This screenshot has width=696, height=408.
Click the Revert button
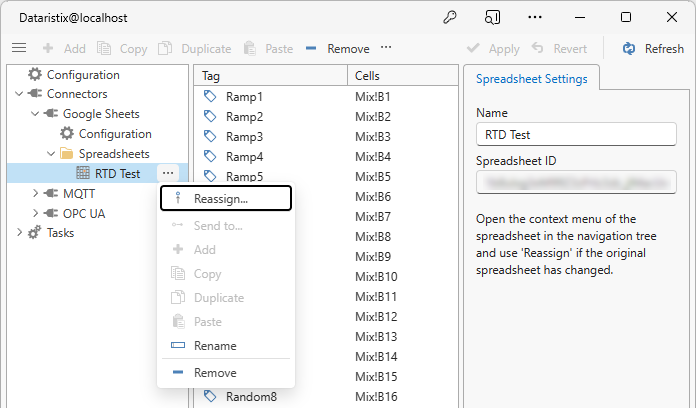click(x=560, y=48)
